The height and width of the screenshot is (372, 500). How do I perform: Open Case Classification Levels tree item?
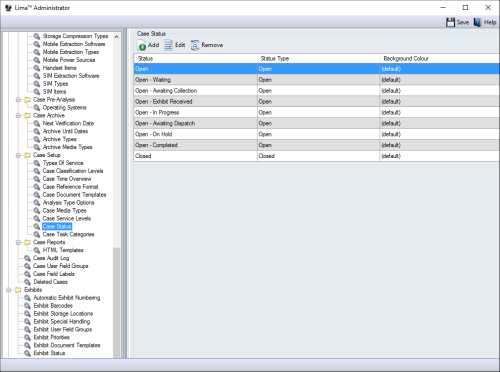click(x=73, y=171)
